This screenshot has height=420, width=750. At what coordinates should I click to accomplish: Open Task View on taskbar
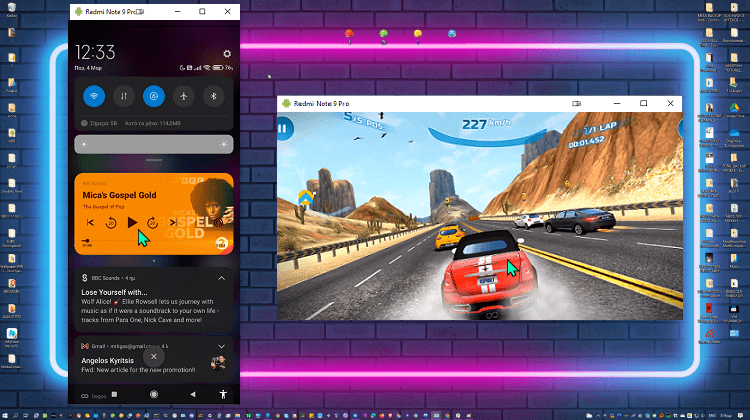(x=25, y=416)
